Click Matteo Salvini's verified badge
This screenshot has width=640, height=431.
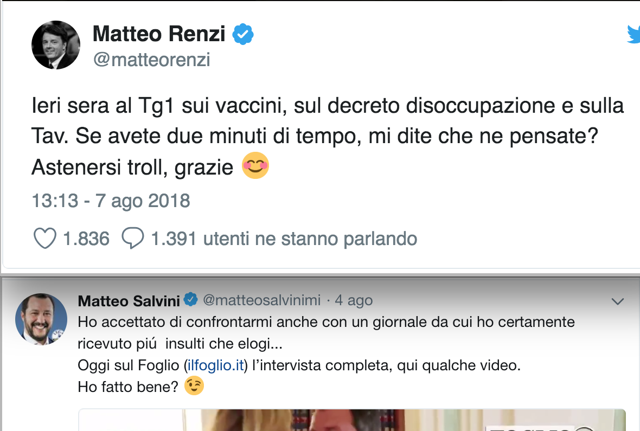coord(190,300)
